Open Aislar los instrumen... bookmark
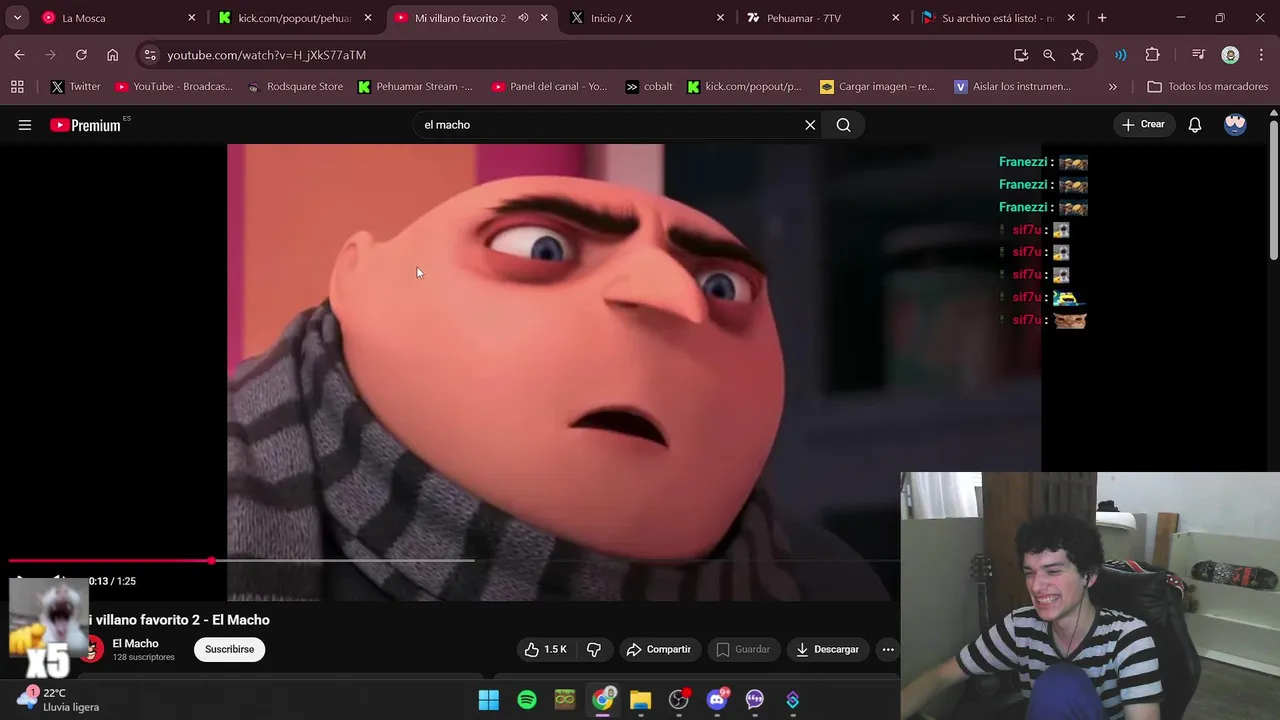This screenshot has width=1280, height=720. tap(1012, 87)
